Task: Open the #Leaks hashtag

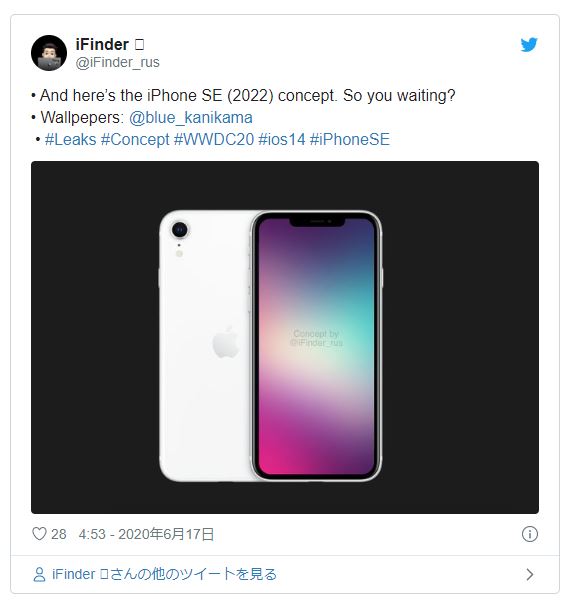Action: 70,139
